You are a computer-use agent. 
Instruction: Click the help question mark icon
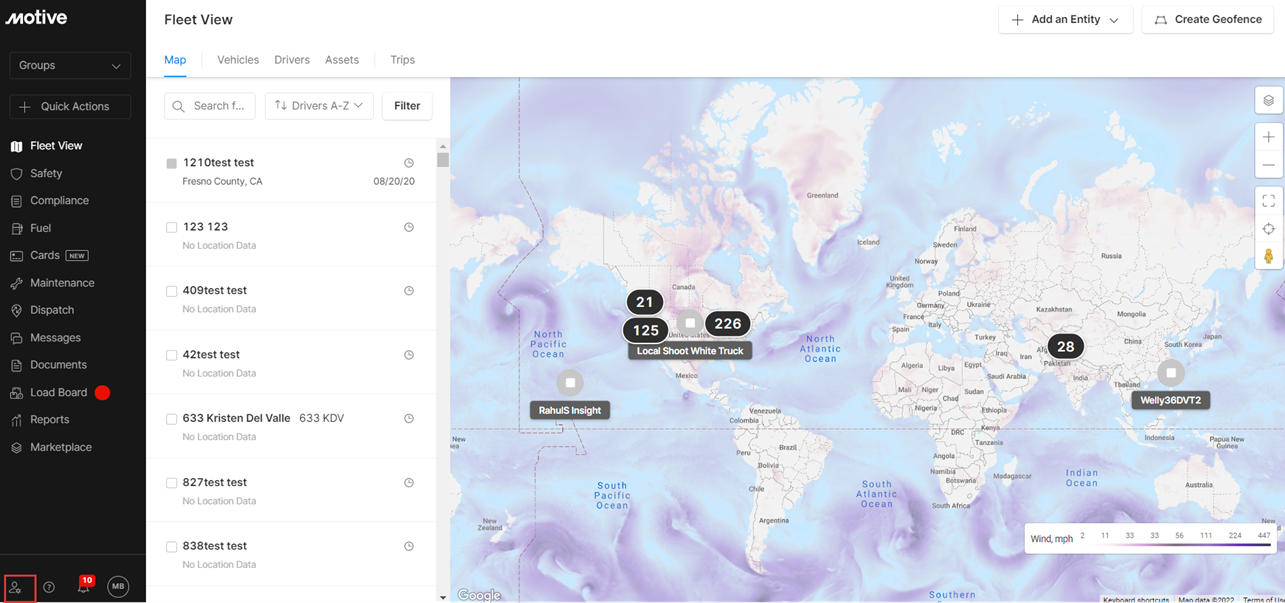pyautogui.click(x=49, y=587)
